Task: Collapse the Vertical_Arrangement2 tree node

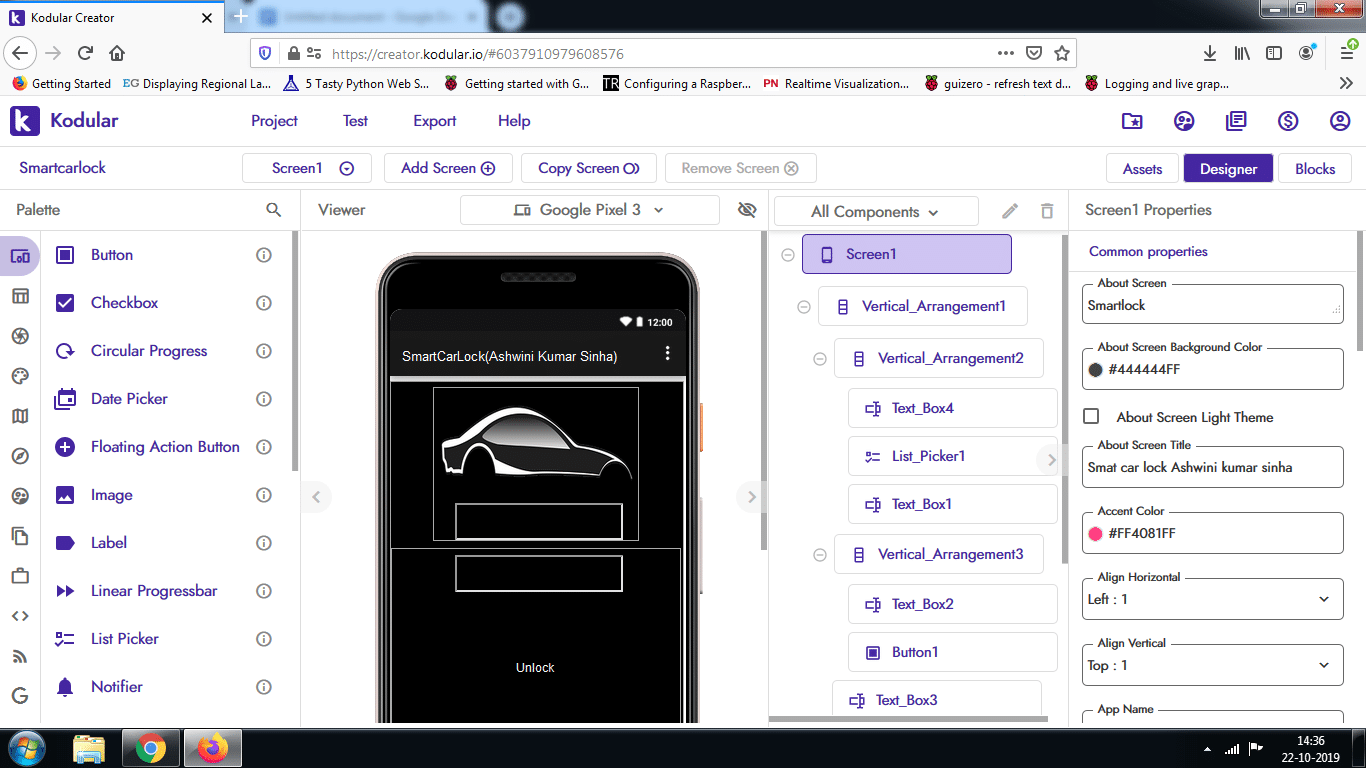Action: 819,358
